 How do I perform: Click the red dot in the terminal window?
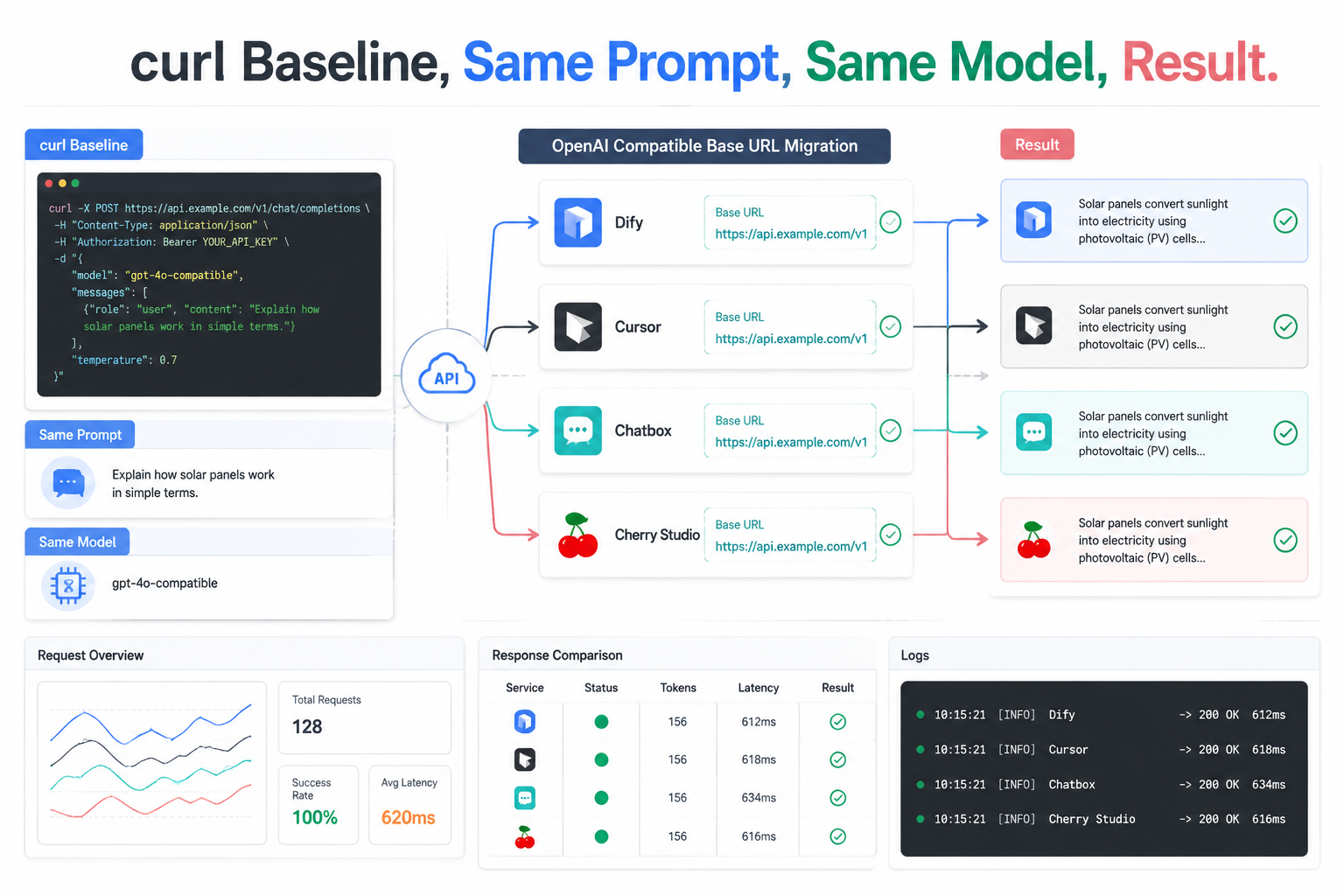pyautogui.click(x=49, y=184)
